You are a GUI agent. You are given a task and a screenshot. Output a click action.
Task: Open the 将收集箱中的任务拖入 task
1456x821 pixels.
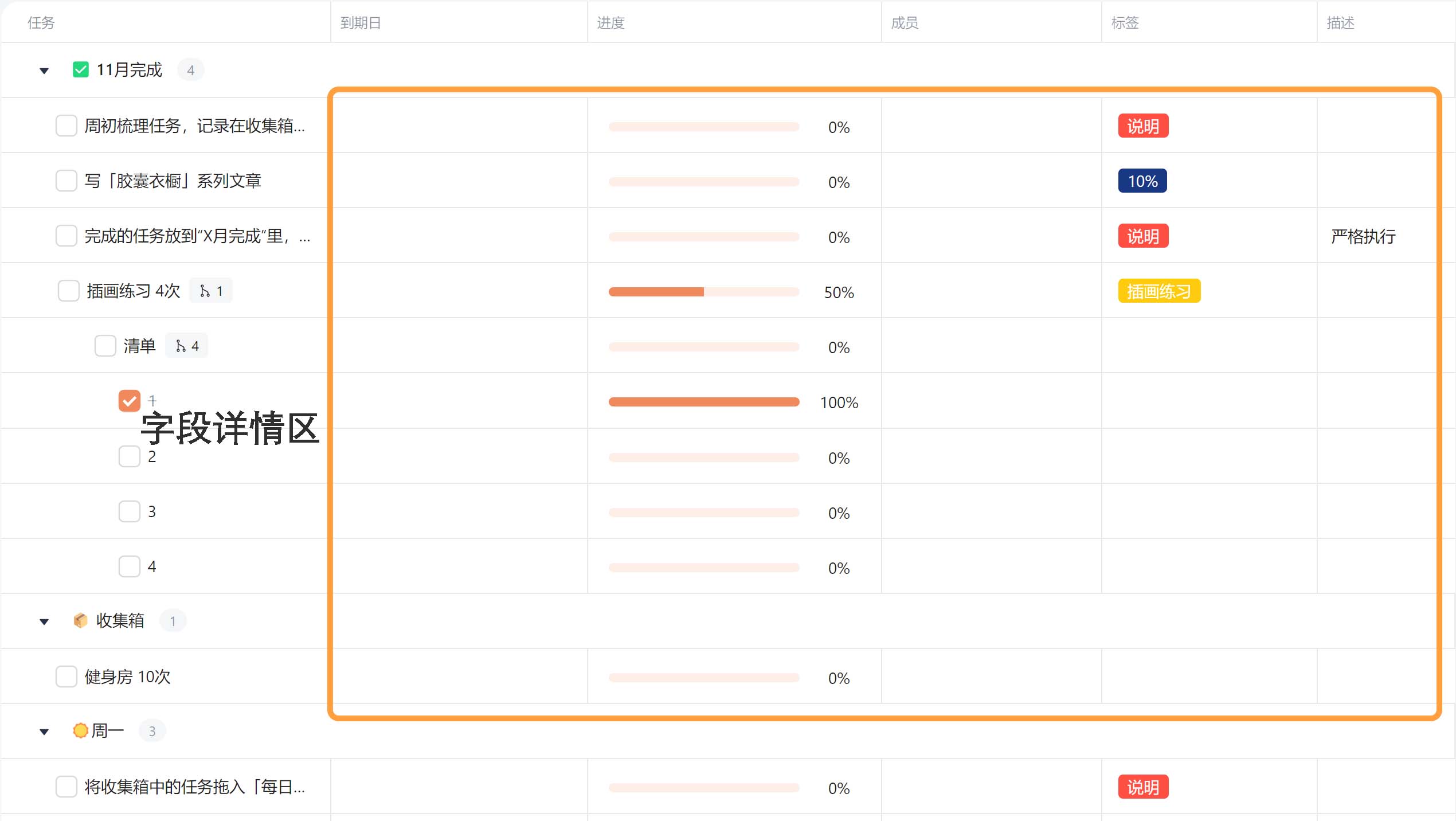click(x=194, y=787)
